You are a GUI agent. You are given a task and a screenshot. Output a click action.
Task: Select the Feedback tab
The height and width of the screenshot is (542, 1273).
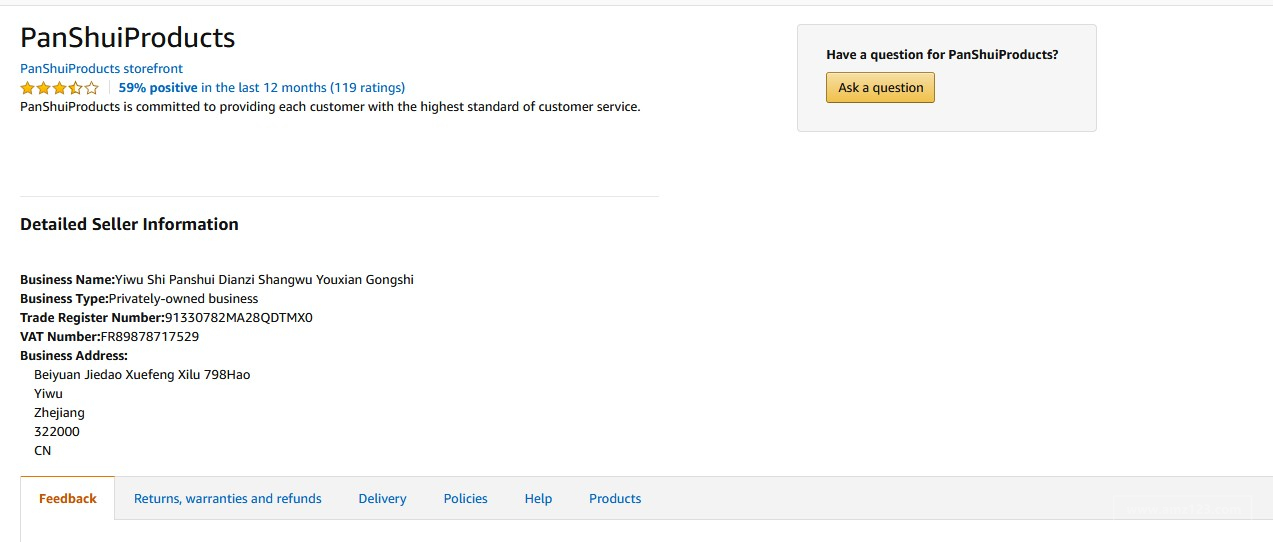68,499
